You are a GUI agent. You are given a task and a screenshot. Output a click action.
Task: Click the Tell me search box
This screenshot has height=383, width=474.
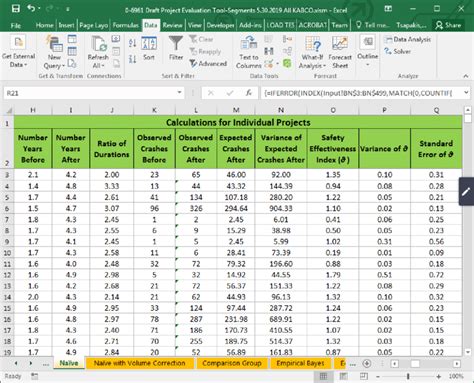pyautogui.click(x=373, y=25)
